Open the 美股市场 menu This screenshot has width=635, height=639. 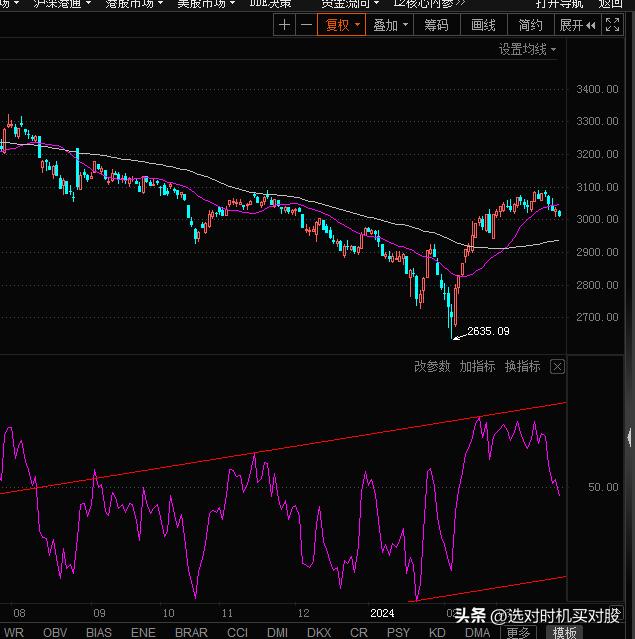[206, 4]
